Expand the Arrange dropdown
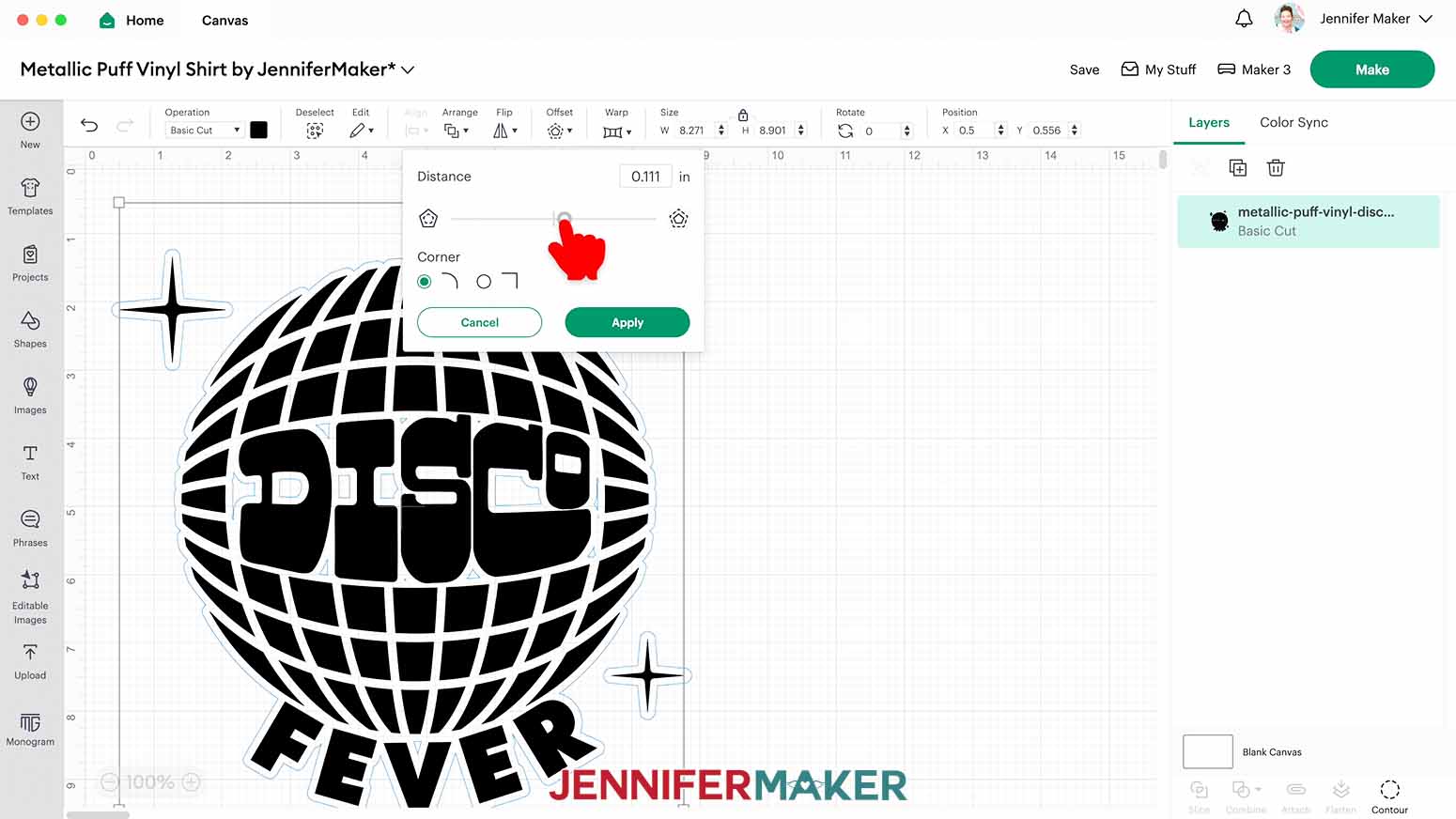This screenshot has height=819, width=1456. pos(457,131)
